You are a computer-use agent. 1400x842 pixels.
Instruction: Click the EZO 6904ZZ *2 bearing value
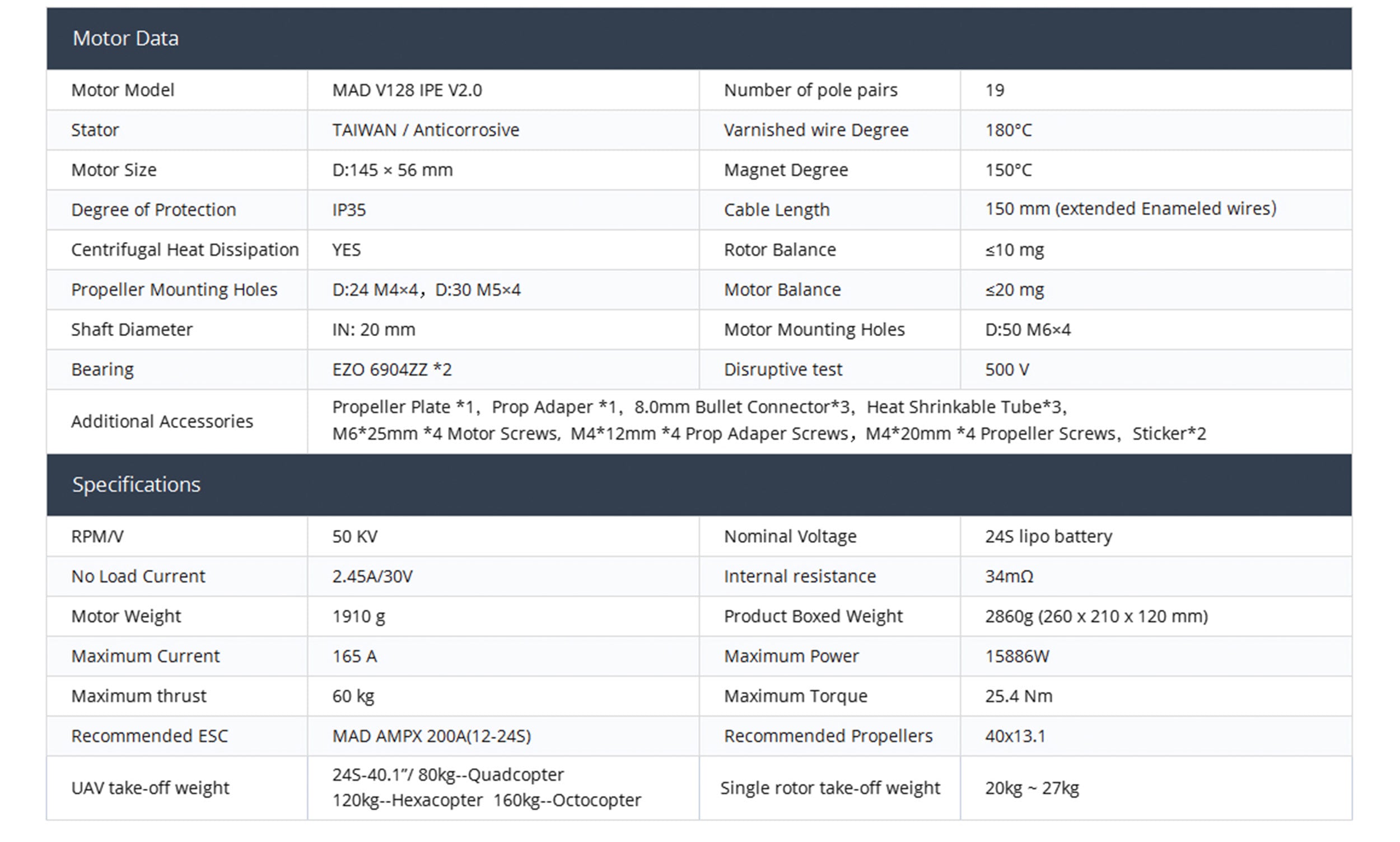(x=392, y=369)
